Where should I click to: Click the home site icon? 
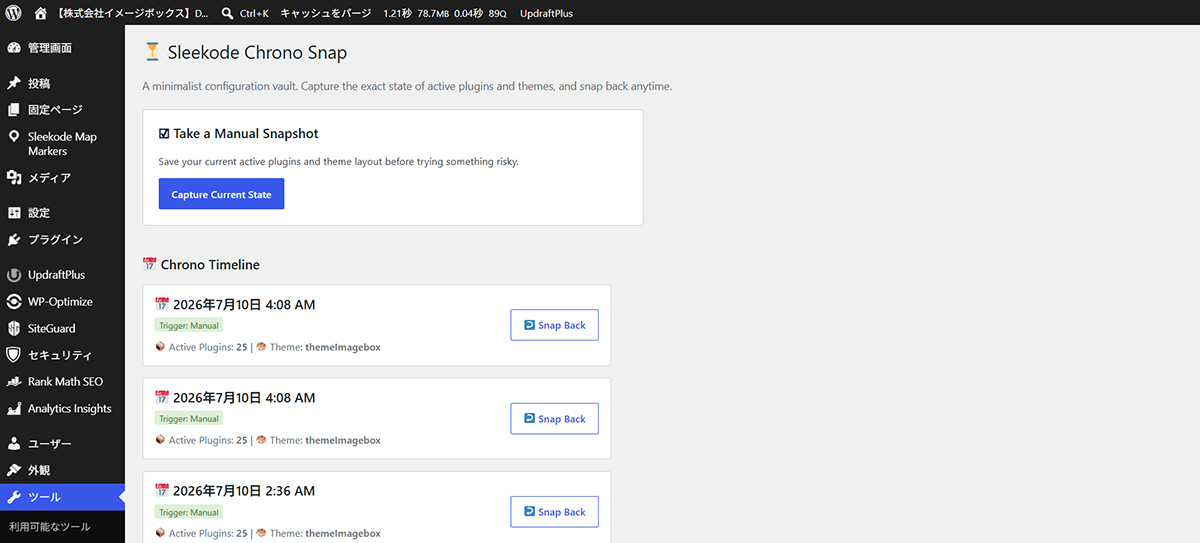tap(40, 13)
